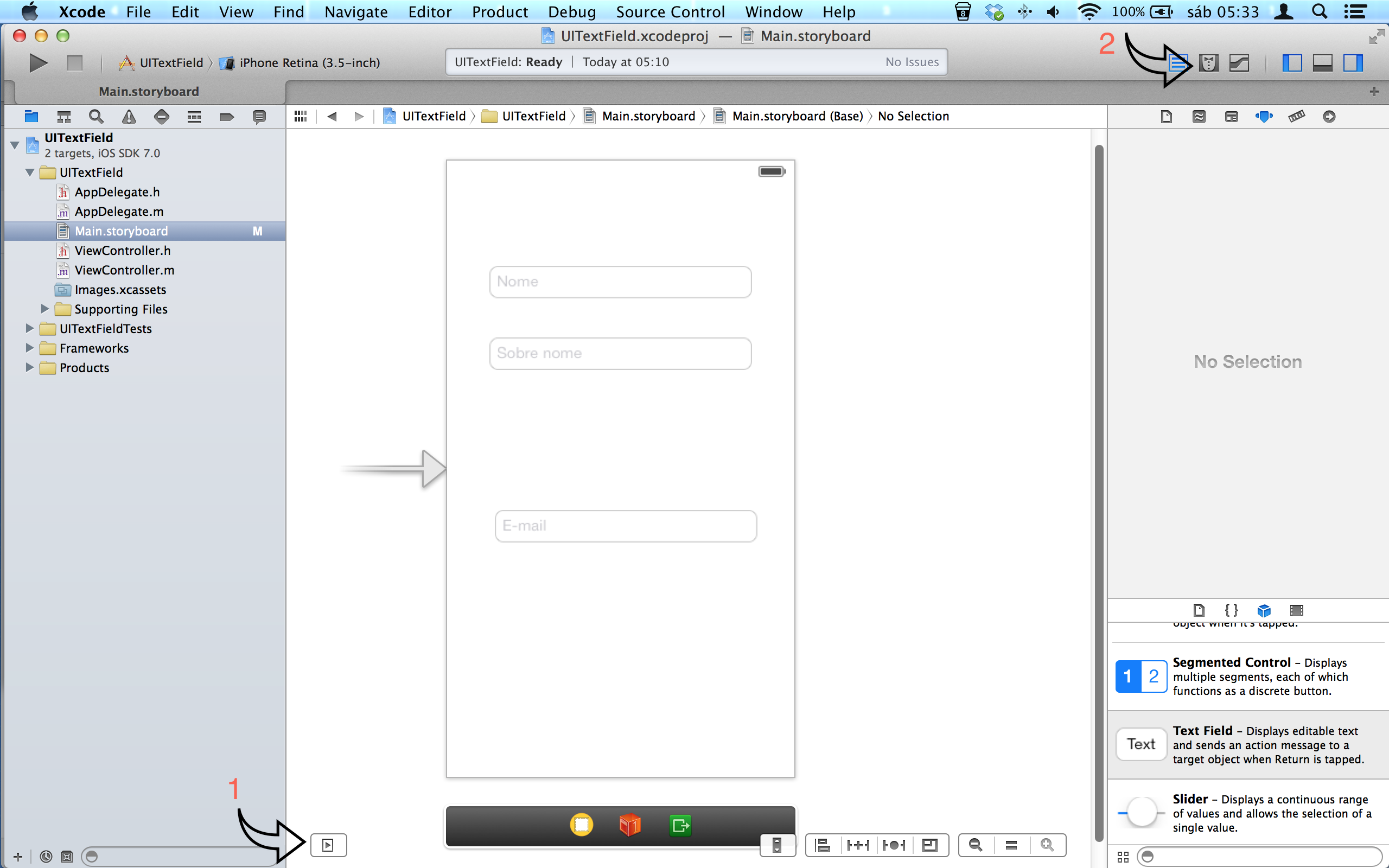
Task: Open the Find navigator magnifier
Action: (x=97, y=117)
